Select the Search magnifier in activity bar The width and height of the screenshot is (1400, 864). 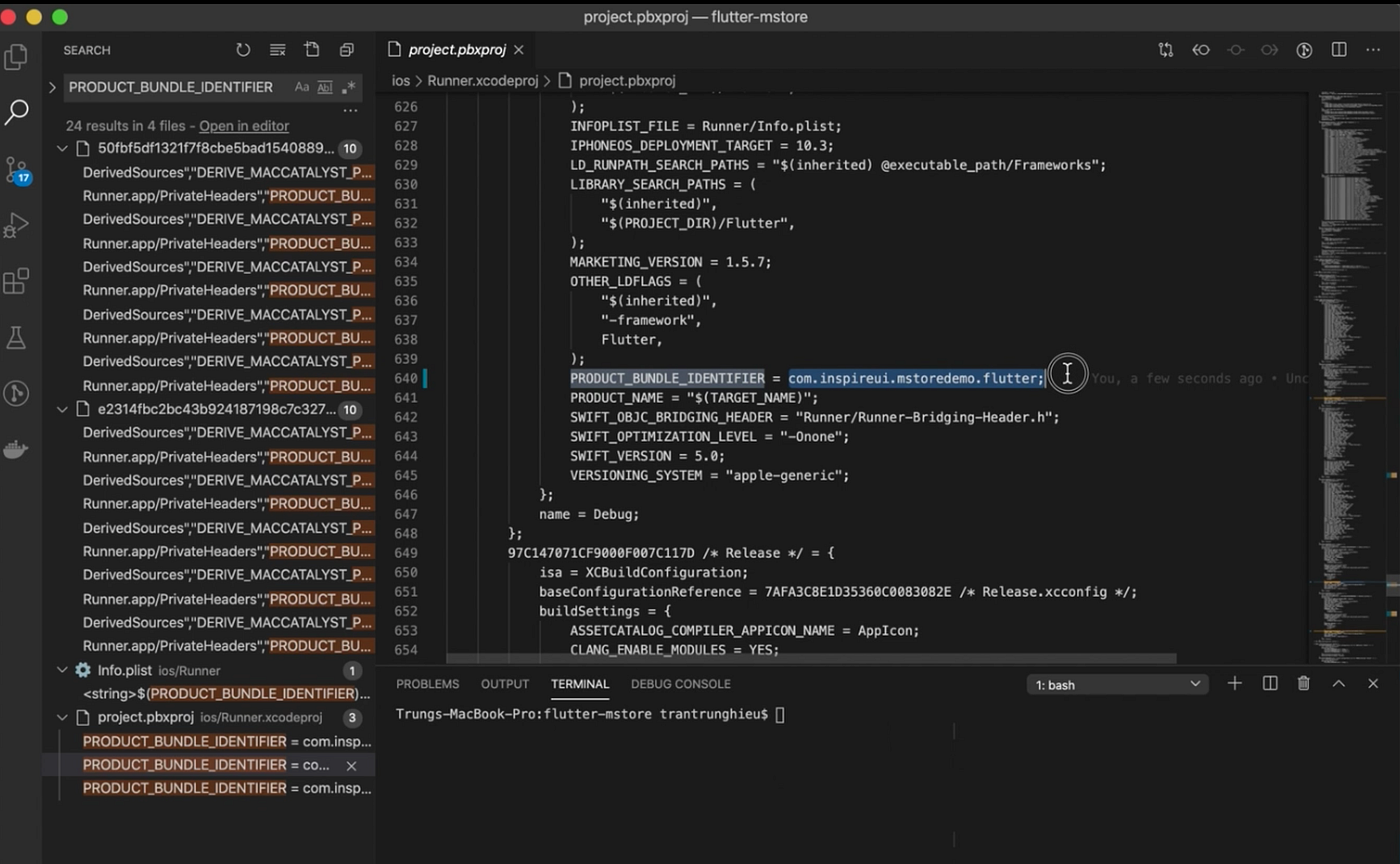[16, 112]
